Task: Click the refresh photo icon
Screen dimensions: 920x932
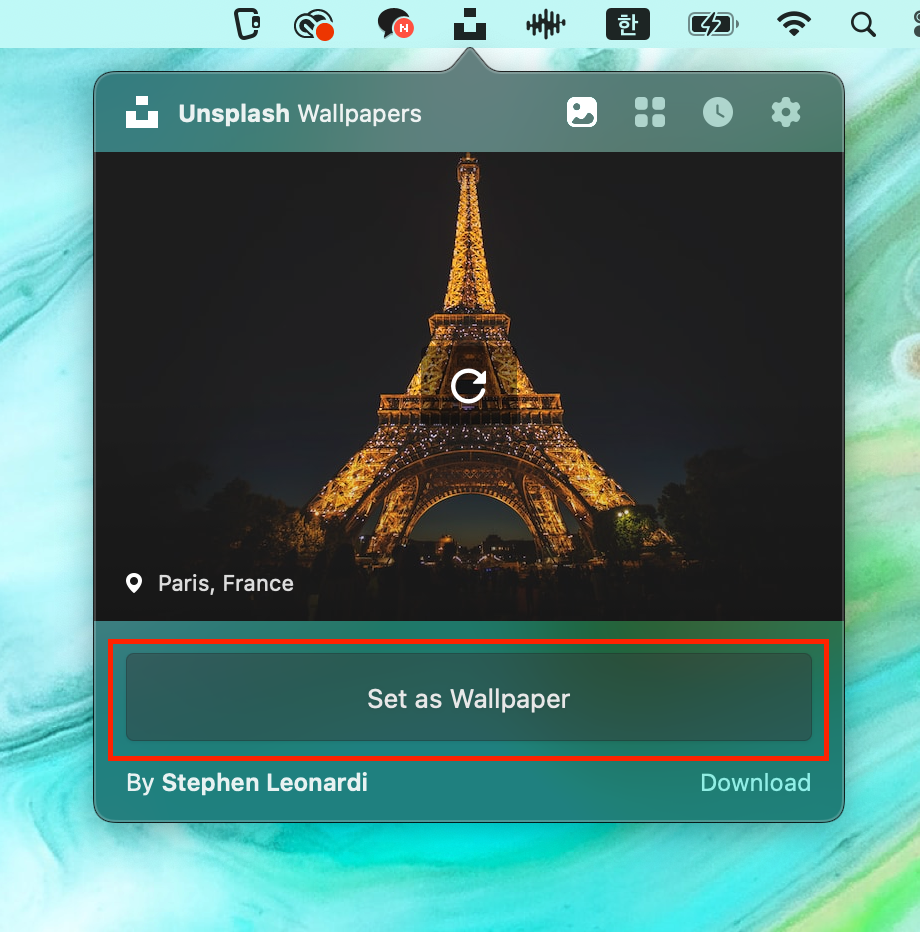Action: click(469, 386)
